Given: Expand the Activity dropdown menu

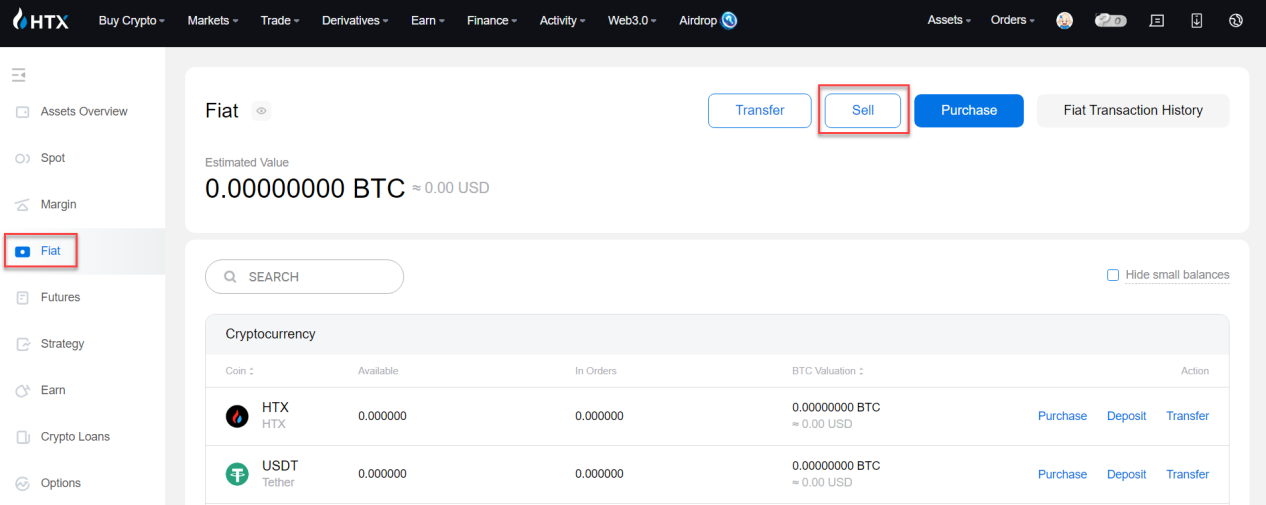Looking at the screenshot, I should [563, 20].
